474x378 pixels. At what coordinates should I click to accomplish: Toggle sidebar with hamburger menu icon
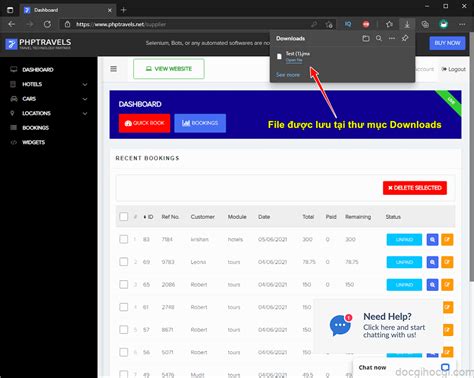114,69
